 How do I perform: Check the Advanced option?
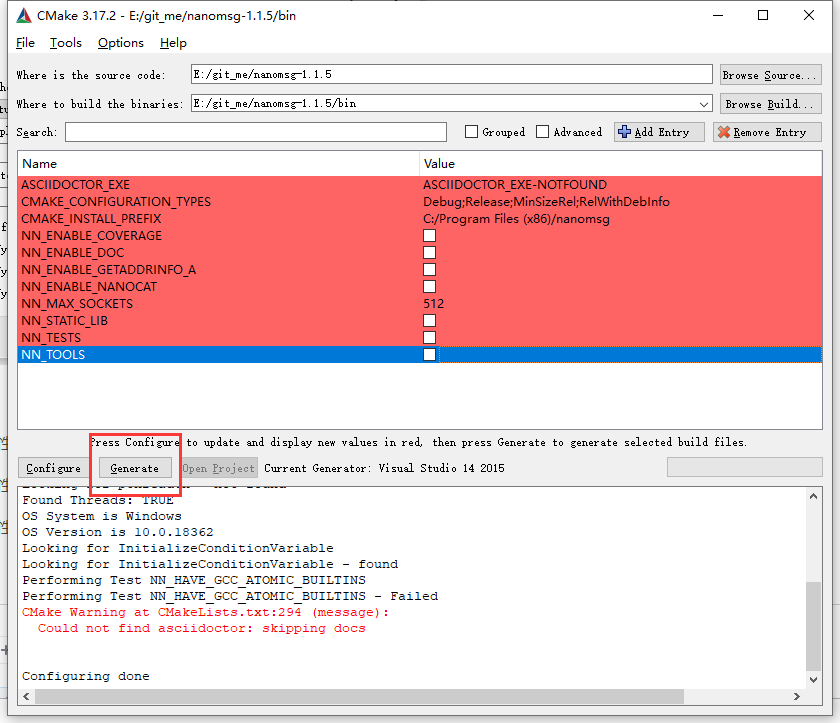[x=544, y=131]
